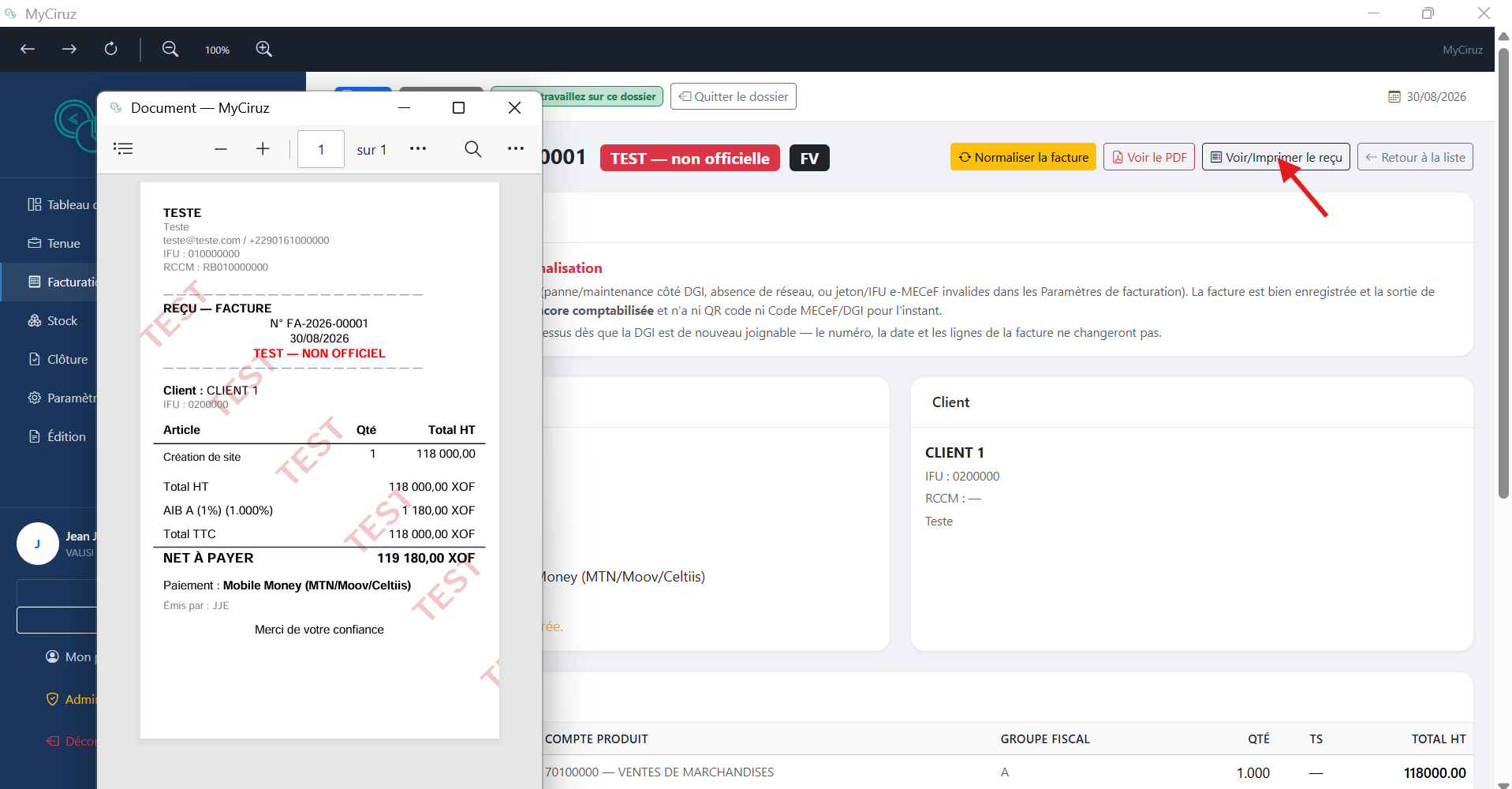
Task: Zoom out using the minus magnifier icon
Action: [x=170, y=49]
